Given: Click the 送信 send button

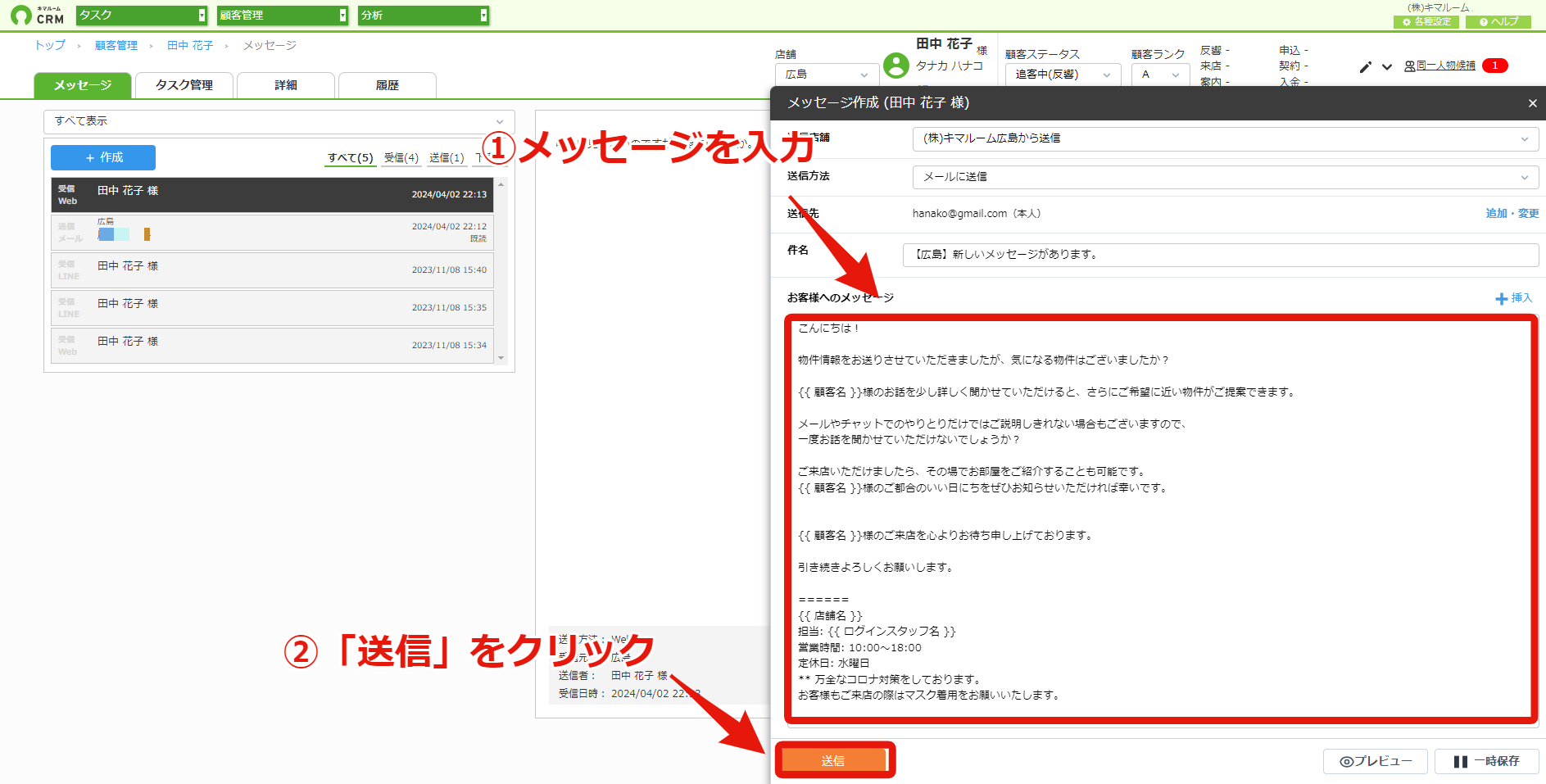Looking at the screenshot, I should point(833,761).
